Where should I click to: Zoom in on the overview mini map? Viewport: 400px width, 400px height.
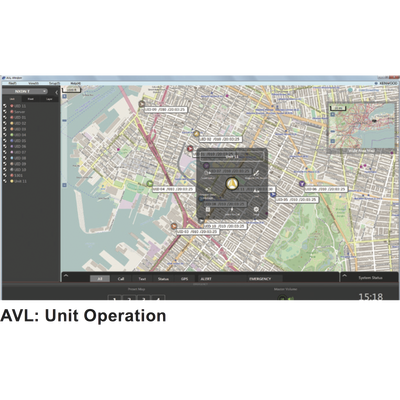[332, 114]
